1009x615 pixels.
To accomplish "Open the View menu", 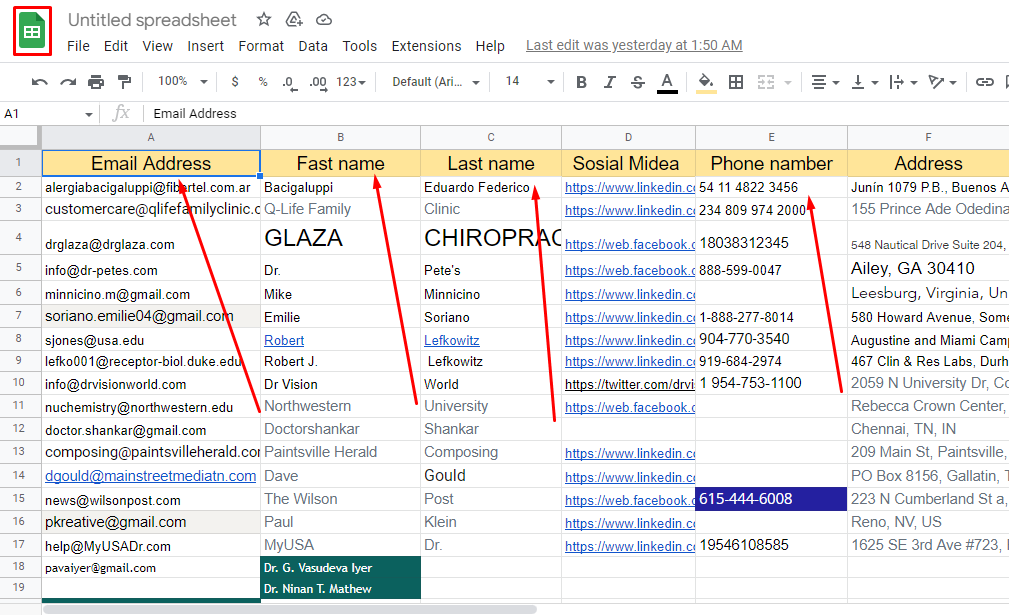I will point(158,46).
